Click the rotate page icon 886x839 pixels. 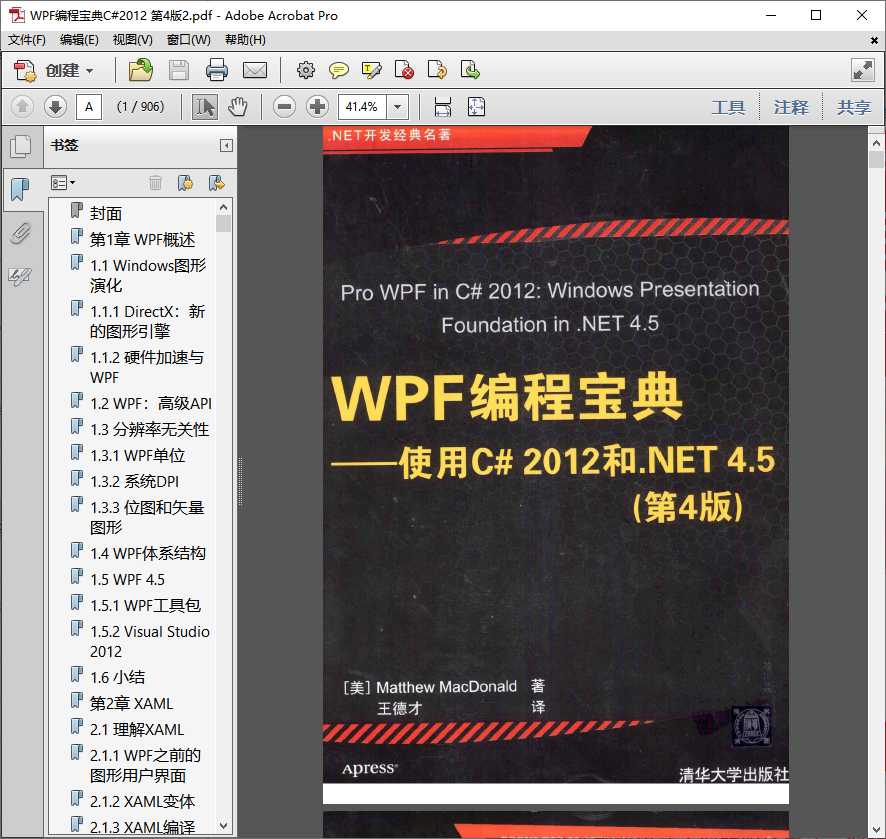tap(437, 70)
